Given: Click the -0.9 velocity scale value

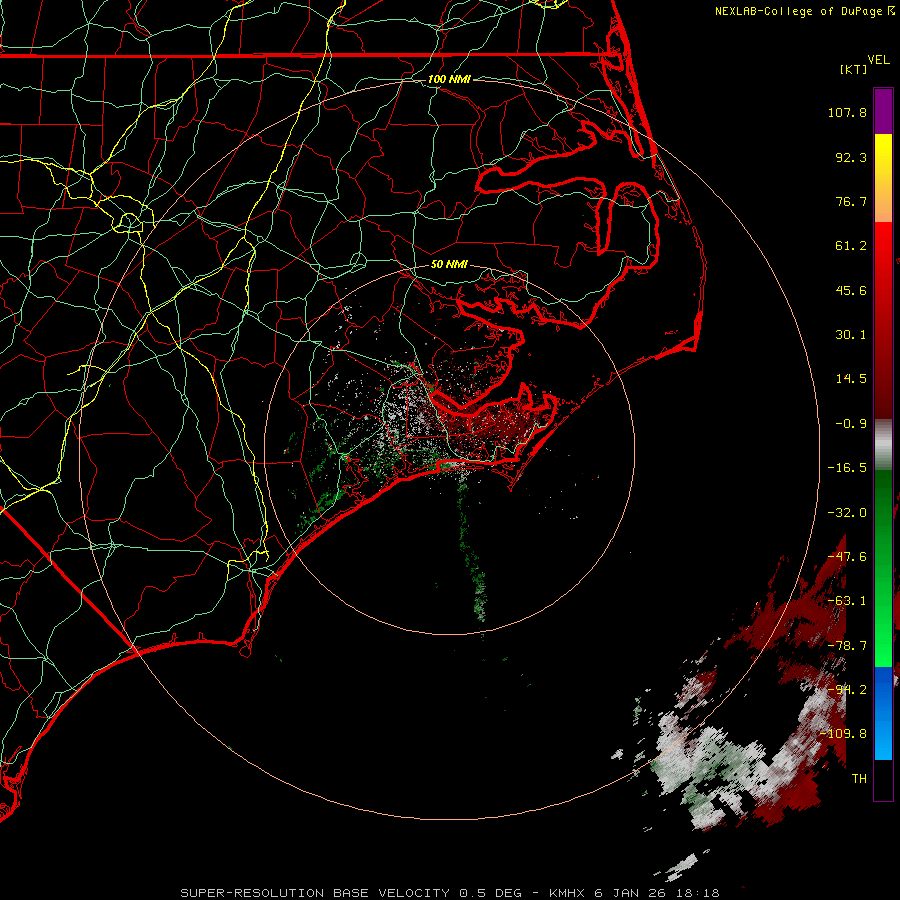Looking at the screenshot, I should [851, 424].
